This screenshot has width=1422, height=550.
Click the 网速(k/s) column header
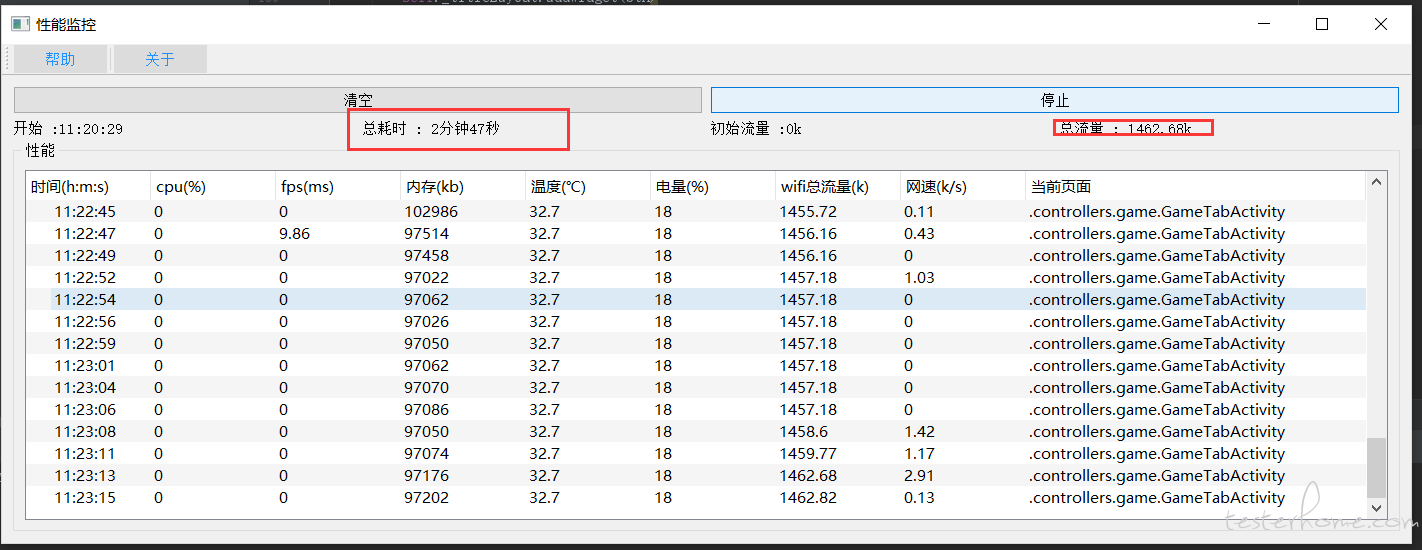pyautogui.click(x=963, y=186)
